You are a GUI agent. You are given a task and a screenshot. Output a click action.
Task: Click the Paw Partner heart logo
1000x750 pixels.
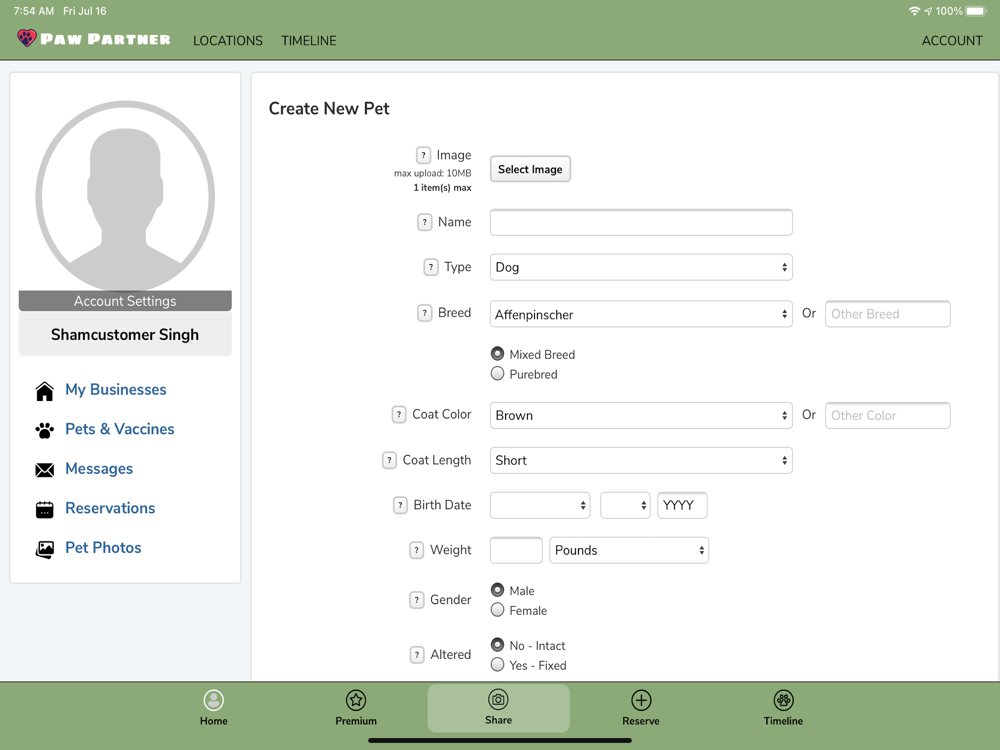pos(27,38)
